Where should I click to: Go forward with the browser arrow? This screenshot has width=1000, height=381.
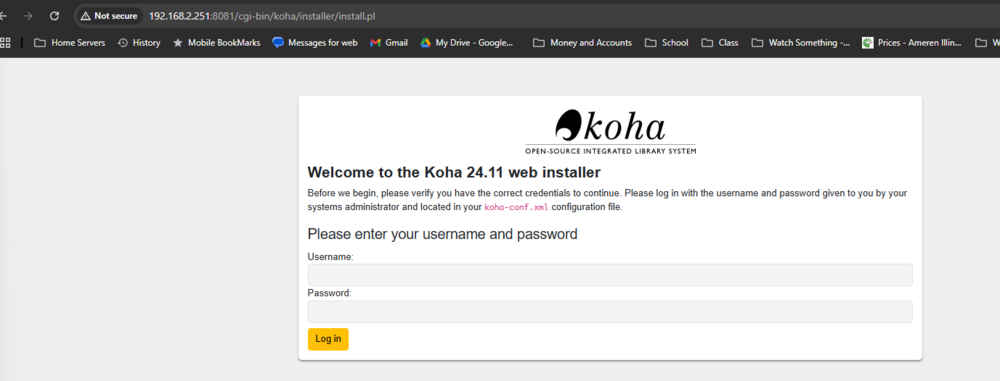pos(28,16)
